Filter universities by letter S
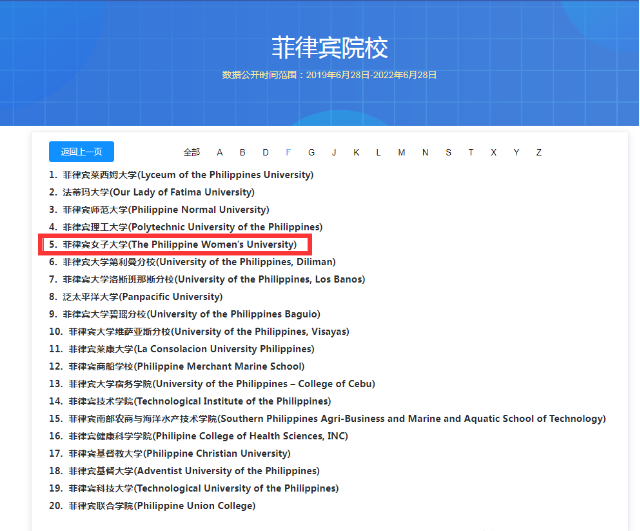The width and height of the screenshot is (640, 531). coord(447,153)
